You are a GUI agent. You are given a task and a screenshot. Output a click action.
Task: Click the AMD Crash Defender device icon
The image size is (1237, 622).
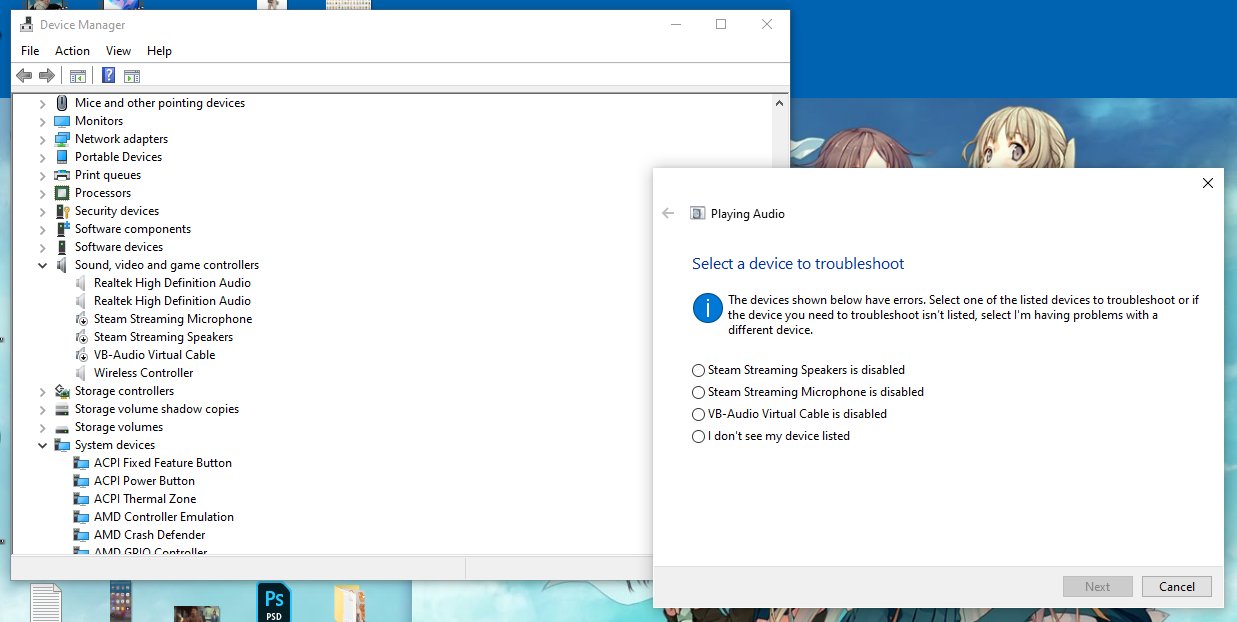(82, 535)
